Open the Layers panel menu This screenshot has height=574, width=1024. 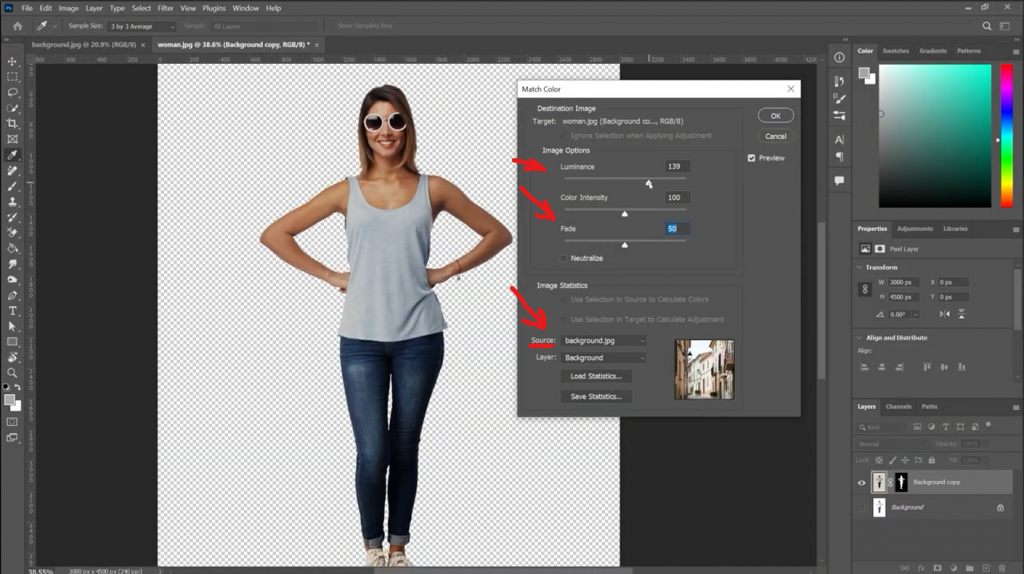[1016, 407]
